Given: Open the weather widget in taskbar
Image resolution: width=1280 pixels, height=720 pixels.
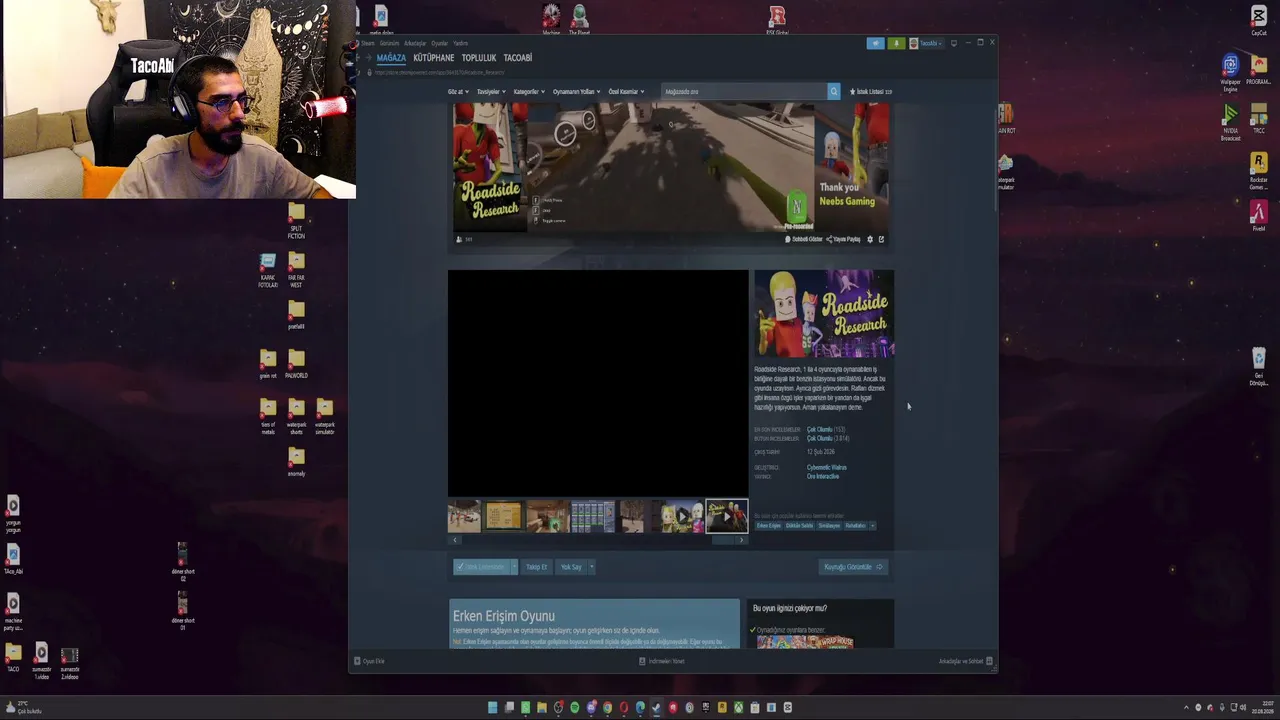Looking at the screenshot, I should click(x=24, y=708).
